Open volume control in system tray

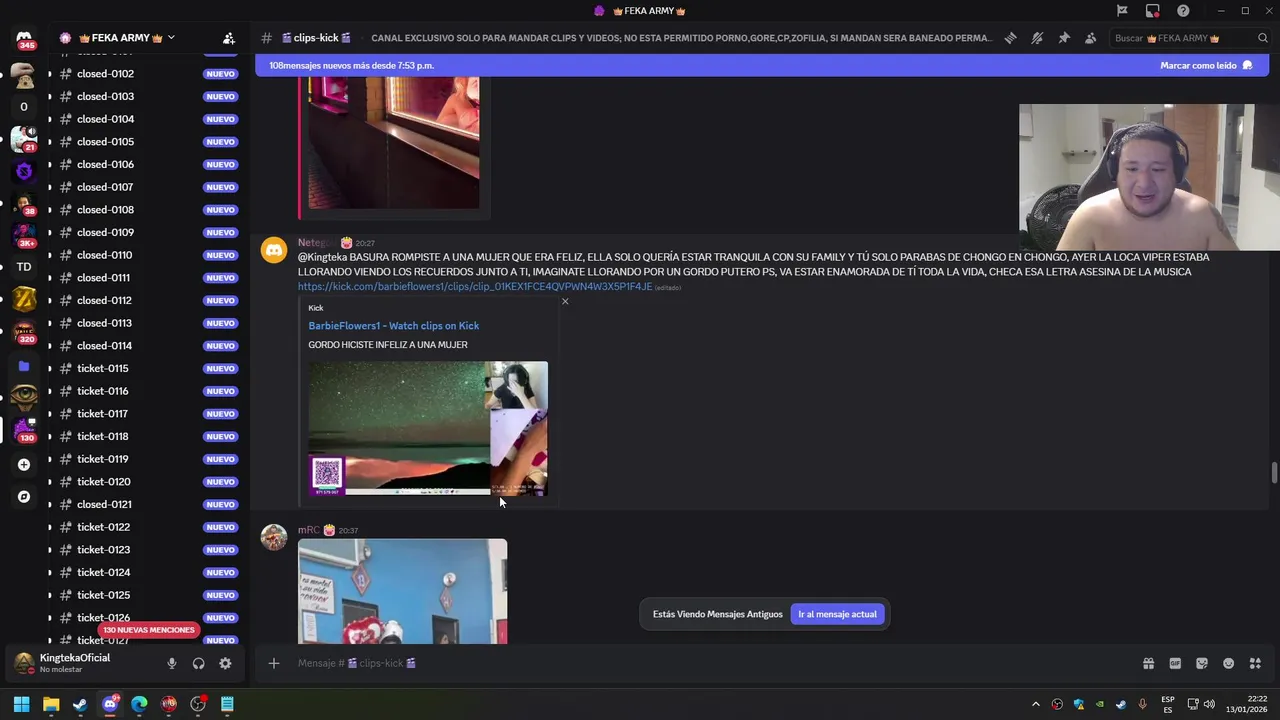[x=1209, y=704]
